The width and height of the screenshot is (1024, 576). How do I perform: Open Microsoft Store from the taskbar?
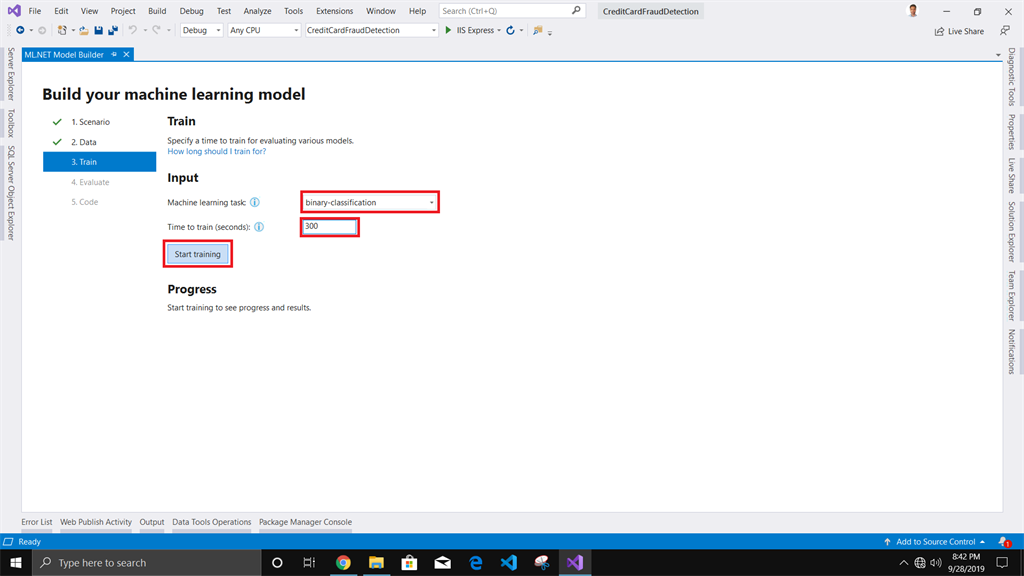coord(409,562)
